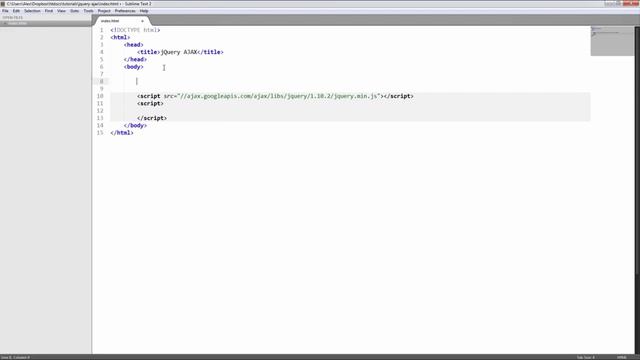Click the minimap code preview
Viewport: 640px width, 360px height.
(x=612, y=41)
